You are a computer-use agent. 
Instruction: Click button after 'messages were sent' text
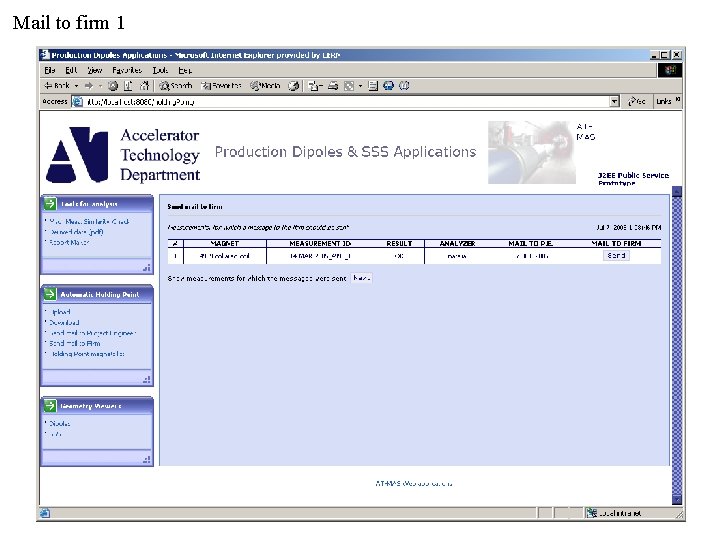[361, 278]
